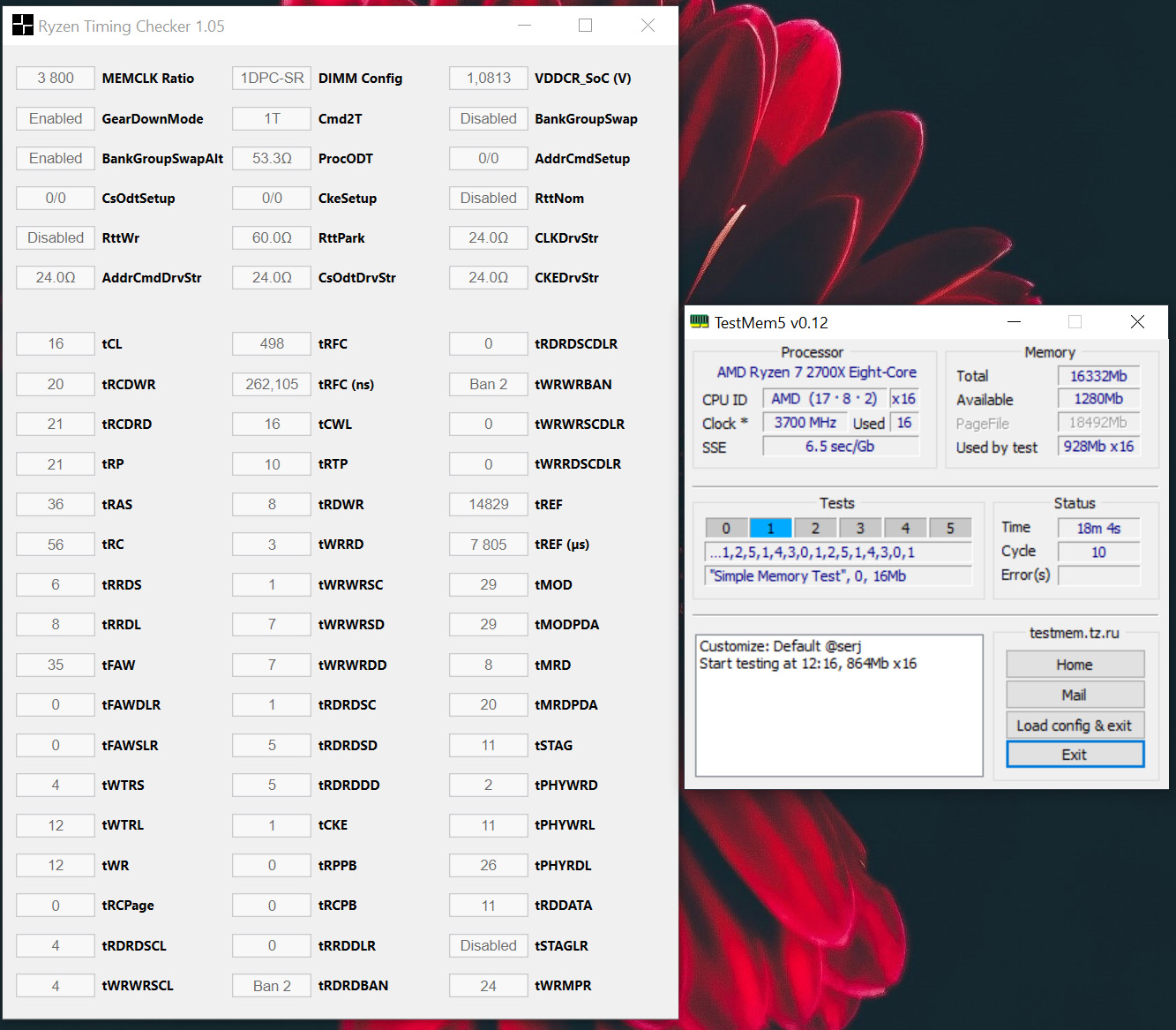
Task: Click the CKEDrvStr label
Action: (x=566, y=278)
